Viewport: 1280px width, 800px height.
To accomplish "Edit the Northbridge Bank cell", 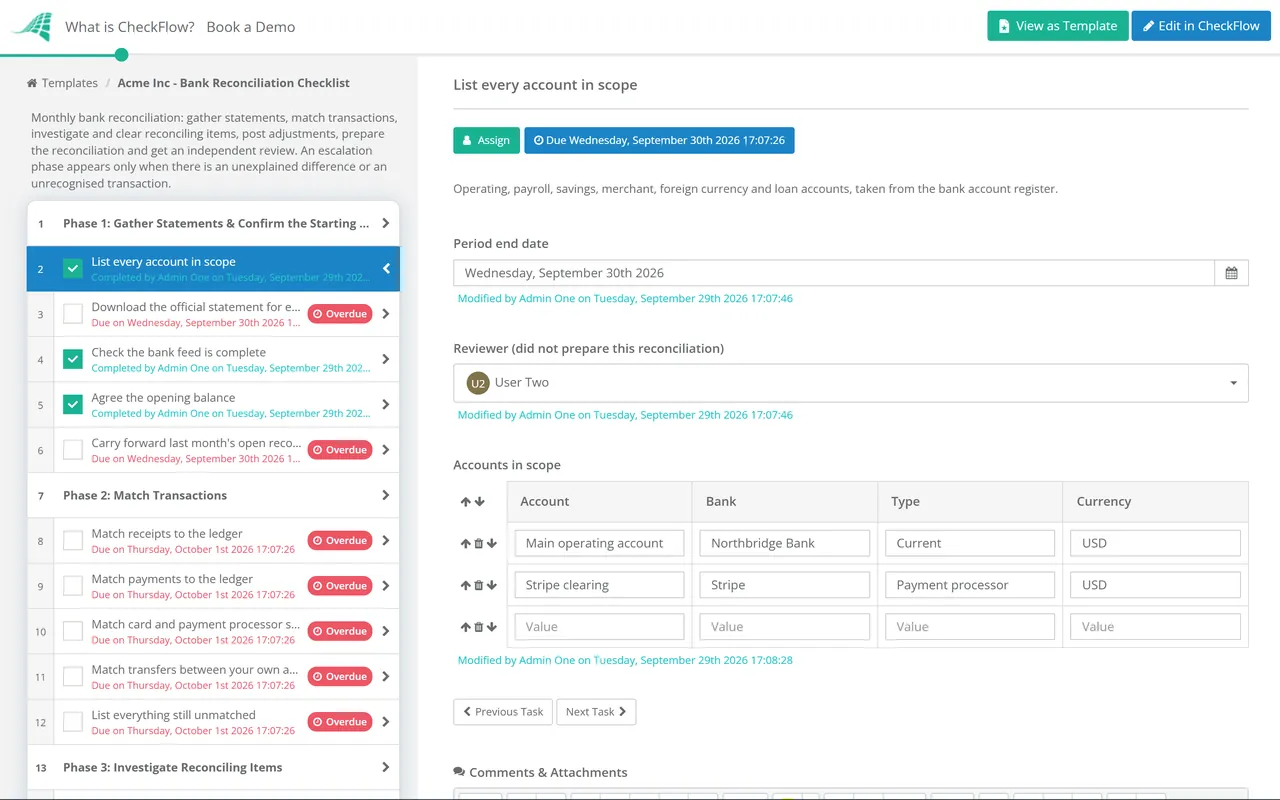I will pos(785,544).
